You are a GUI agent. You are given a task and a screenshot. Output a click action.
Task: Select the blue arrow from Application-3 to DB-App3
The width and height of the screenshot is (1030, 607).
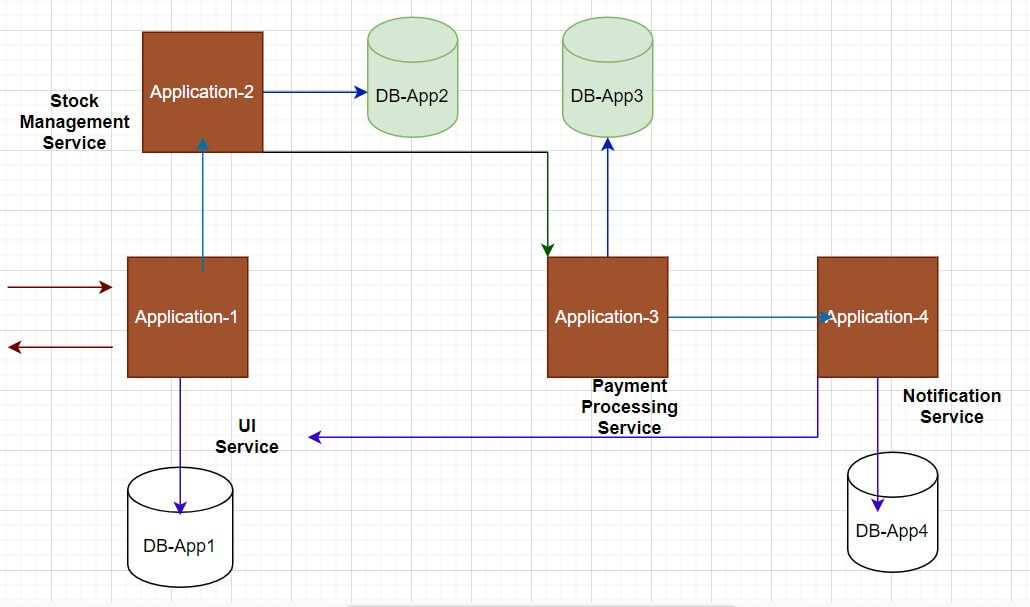click(x=607, y=200)
